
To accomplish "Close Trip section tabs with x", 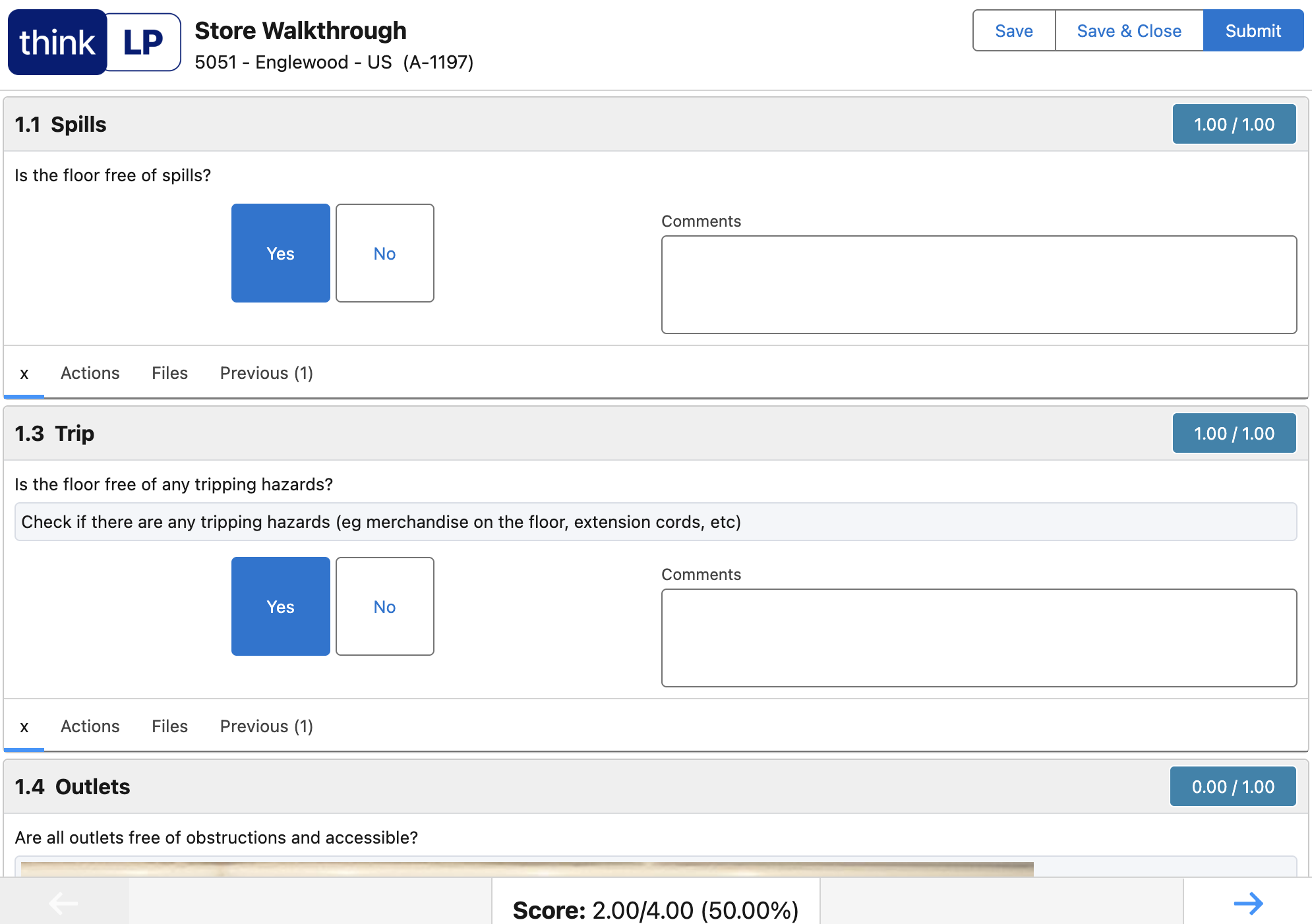I will click(24, 727).
